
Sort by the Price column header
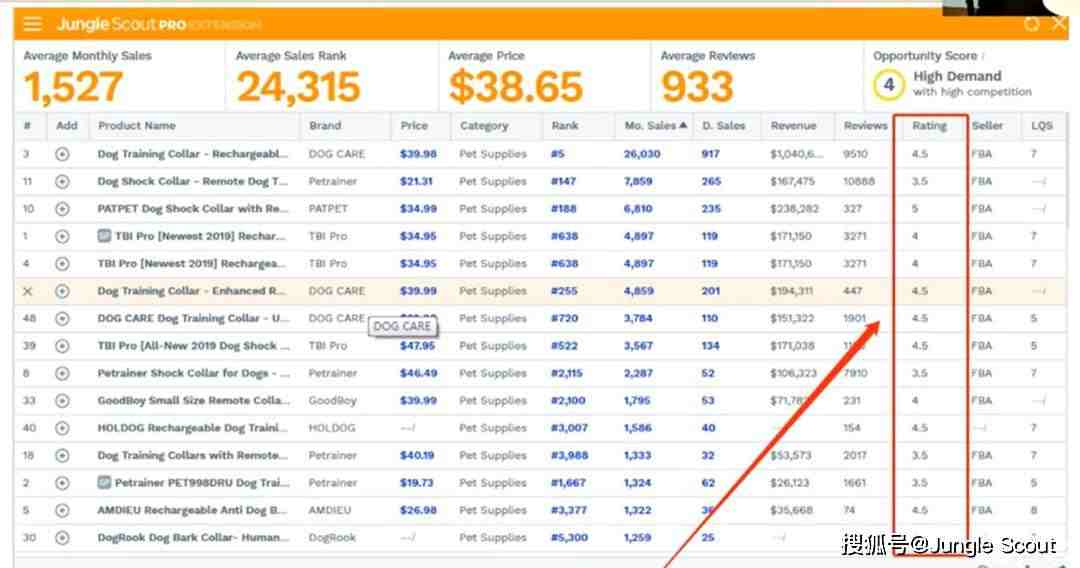click(414, 125)
